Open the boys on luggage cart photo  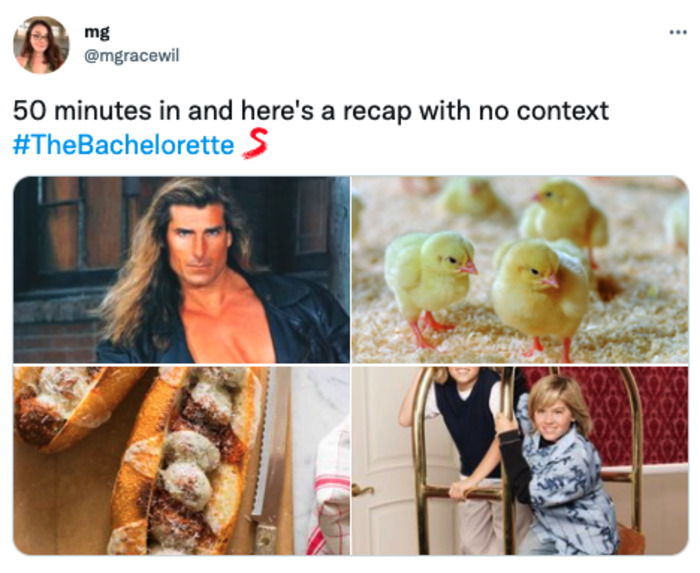(520, 461)
